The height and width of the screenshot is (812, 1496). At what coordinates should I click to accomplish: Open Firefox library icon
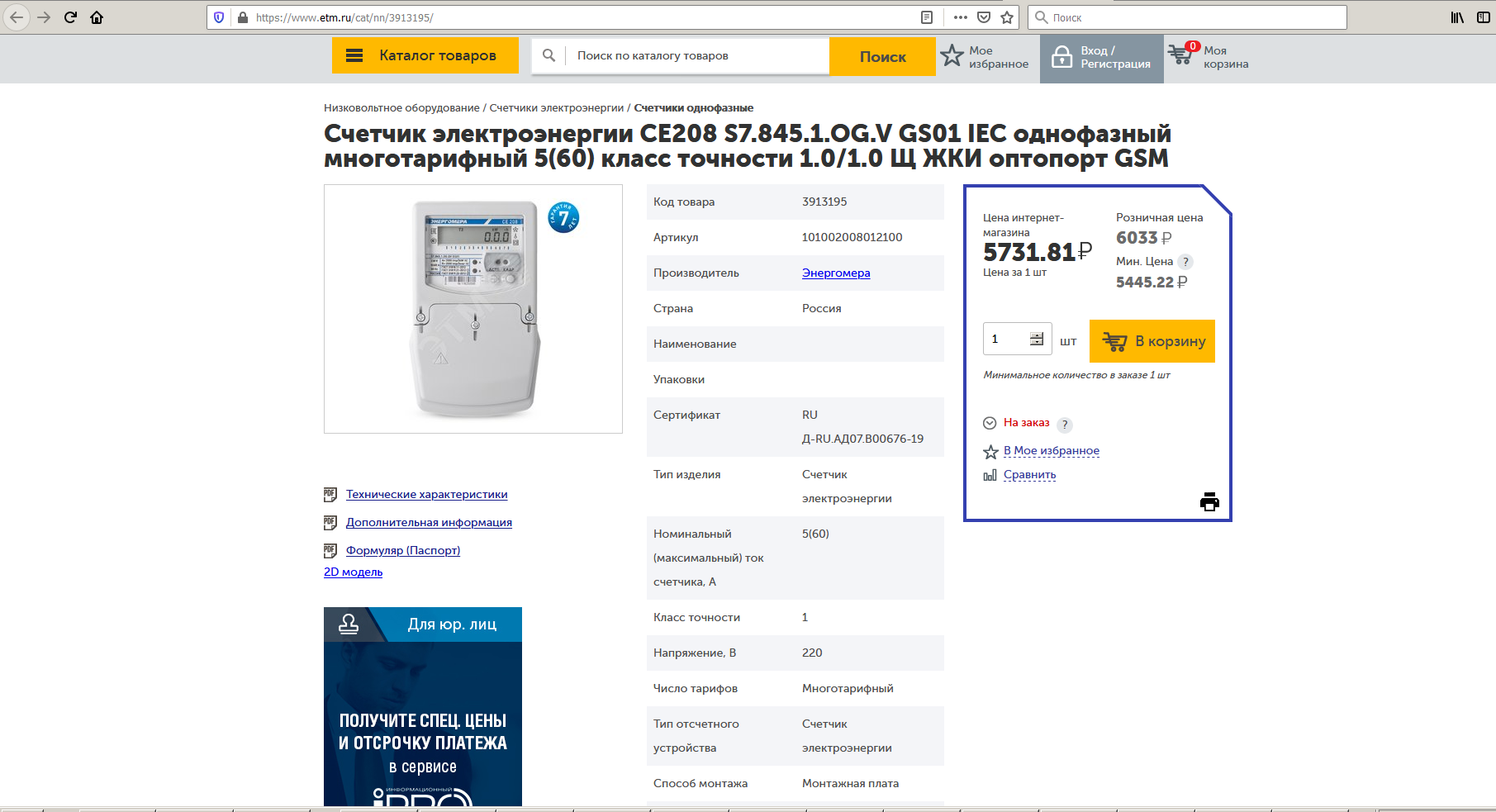(x=1457, y=17)
